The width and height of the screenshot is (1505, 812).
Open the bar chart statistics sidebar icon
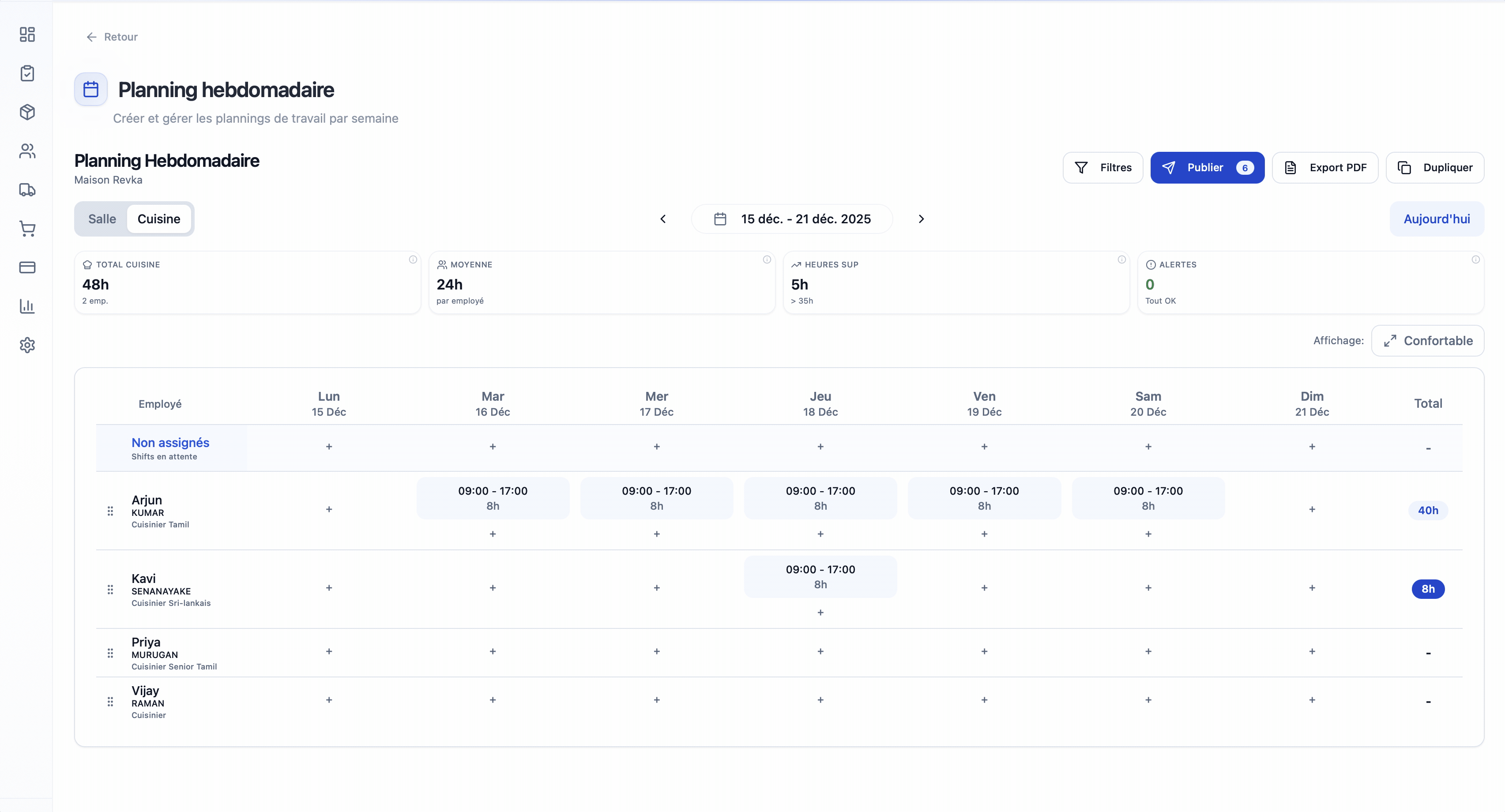(27, 306)
